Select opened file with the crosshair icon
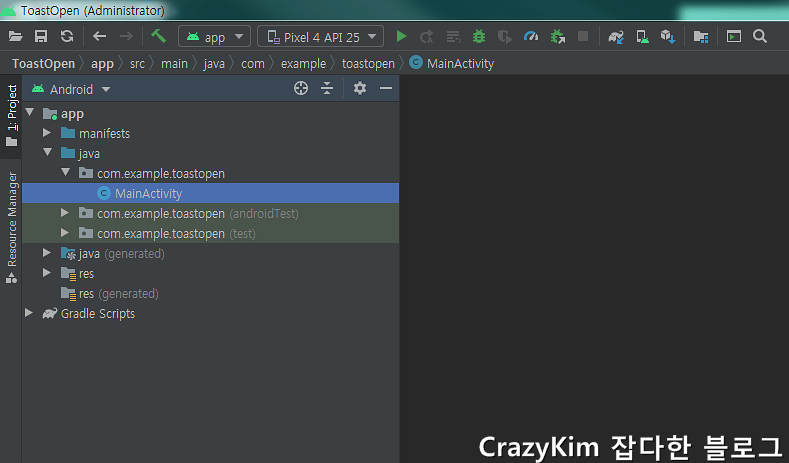789x463 pixels. click(x=301, y=88)
